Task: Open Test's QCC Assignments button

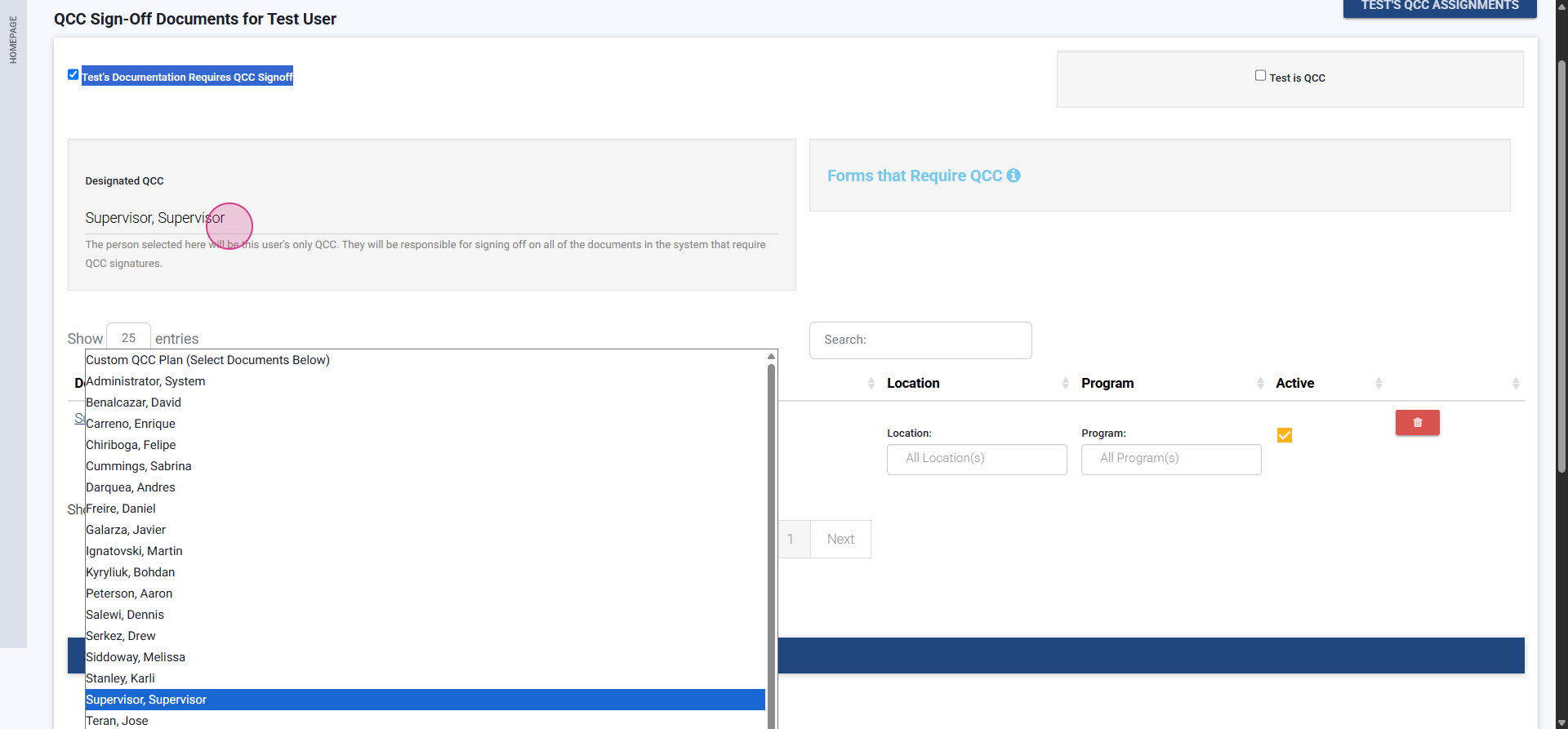Action: point(1439,7)
